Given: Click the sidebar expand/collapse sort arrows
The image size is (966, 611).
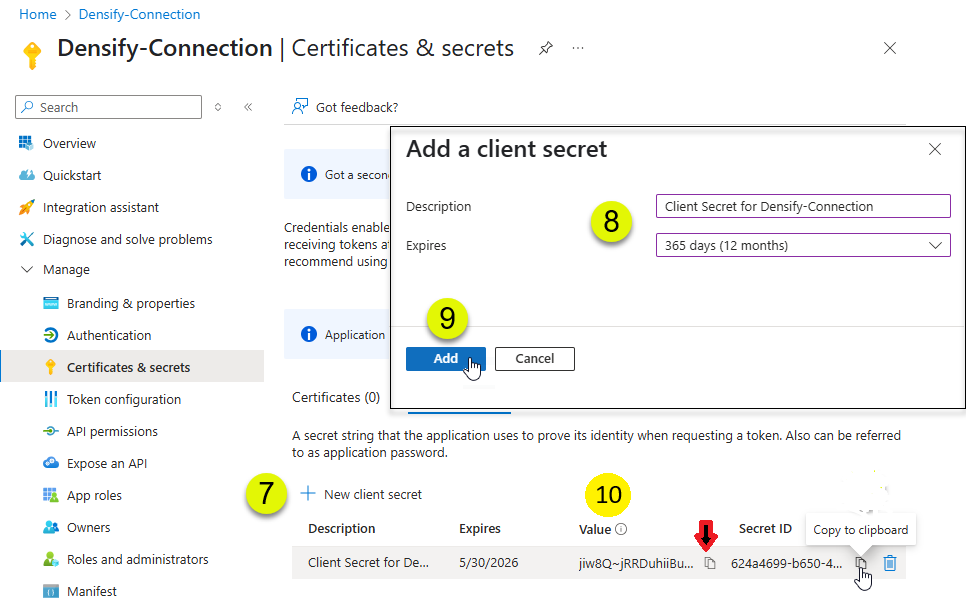Looking at the screenshot, I should pos(217,107).
